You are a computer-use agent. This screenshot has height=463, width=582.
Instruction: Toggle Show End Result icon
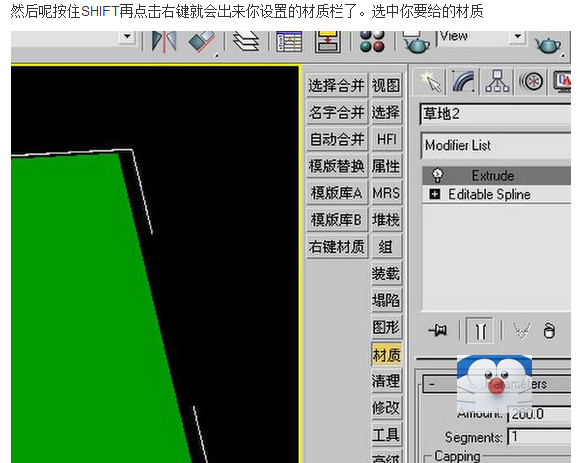pos(480,330)
